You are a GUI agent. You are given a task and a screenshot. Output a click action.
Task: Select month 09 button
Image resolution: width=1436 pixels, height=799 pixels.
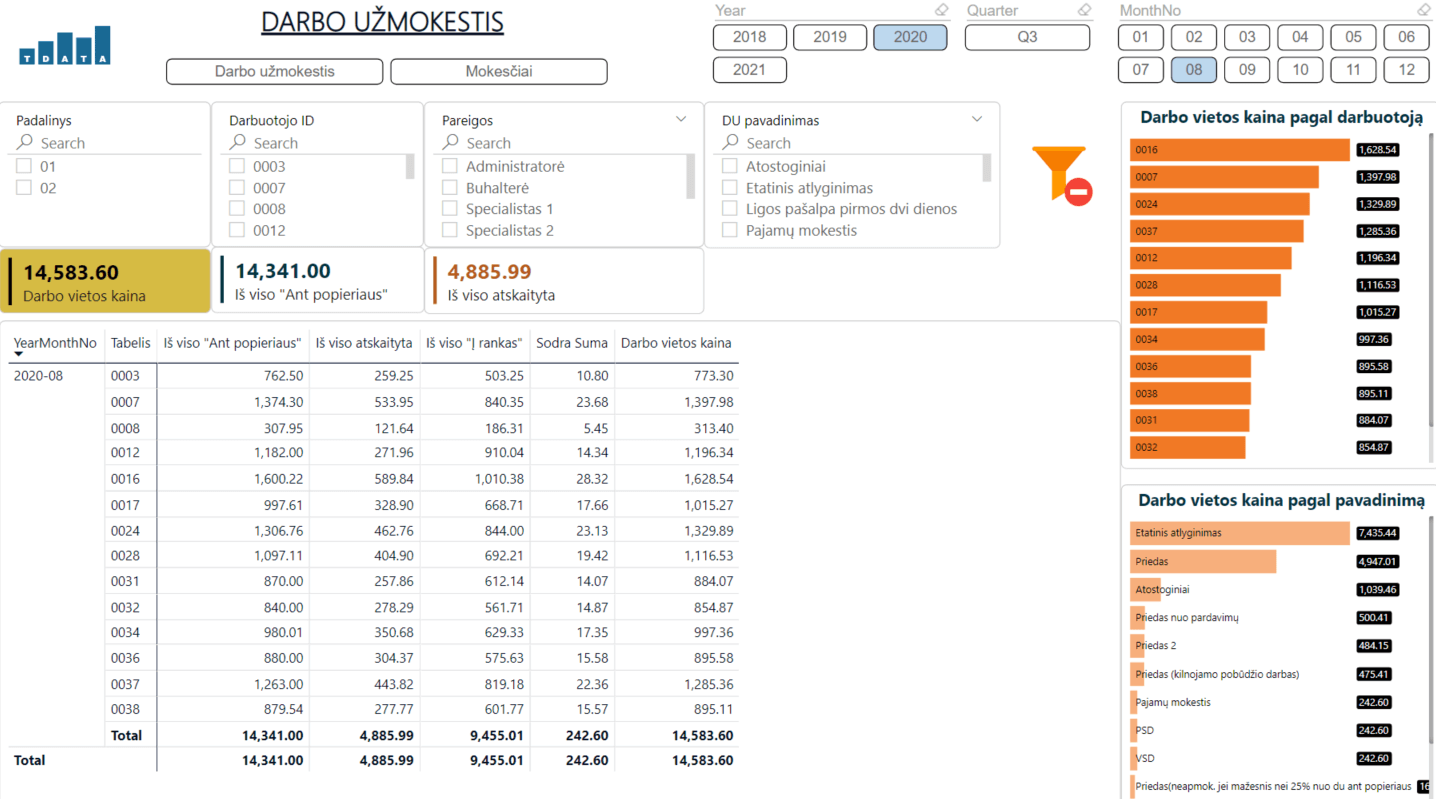pyautogui.click(x=1247, y=70)
